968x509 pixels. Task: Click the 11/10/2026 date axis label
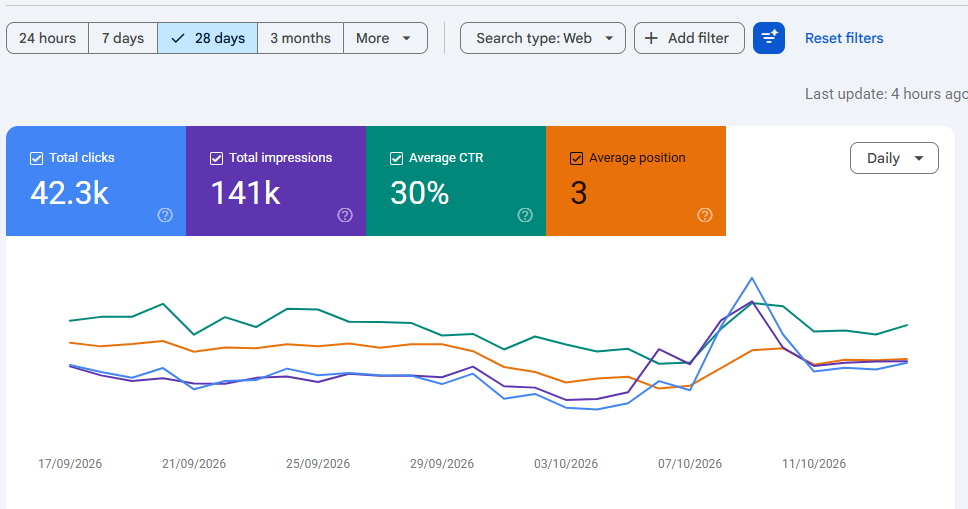(x=814, y=464)
